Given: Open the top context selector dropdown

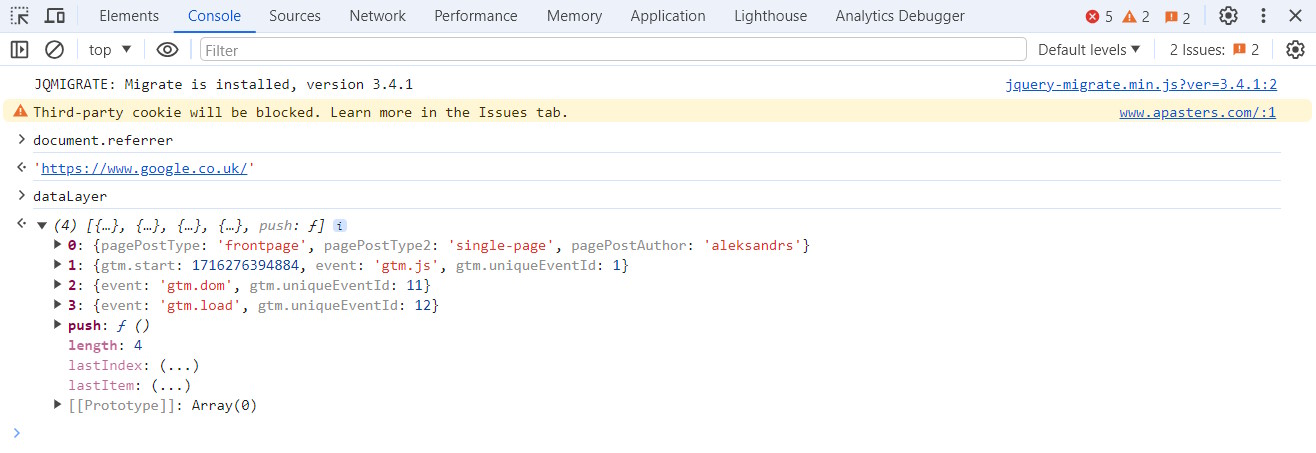Looking at the screenshot, I should coord(110,49).
